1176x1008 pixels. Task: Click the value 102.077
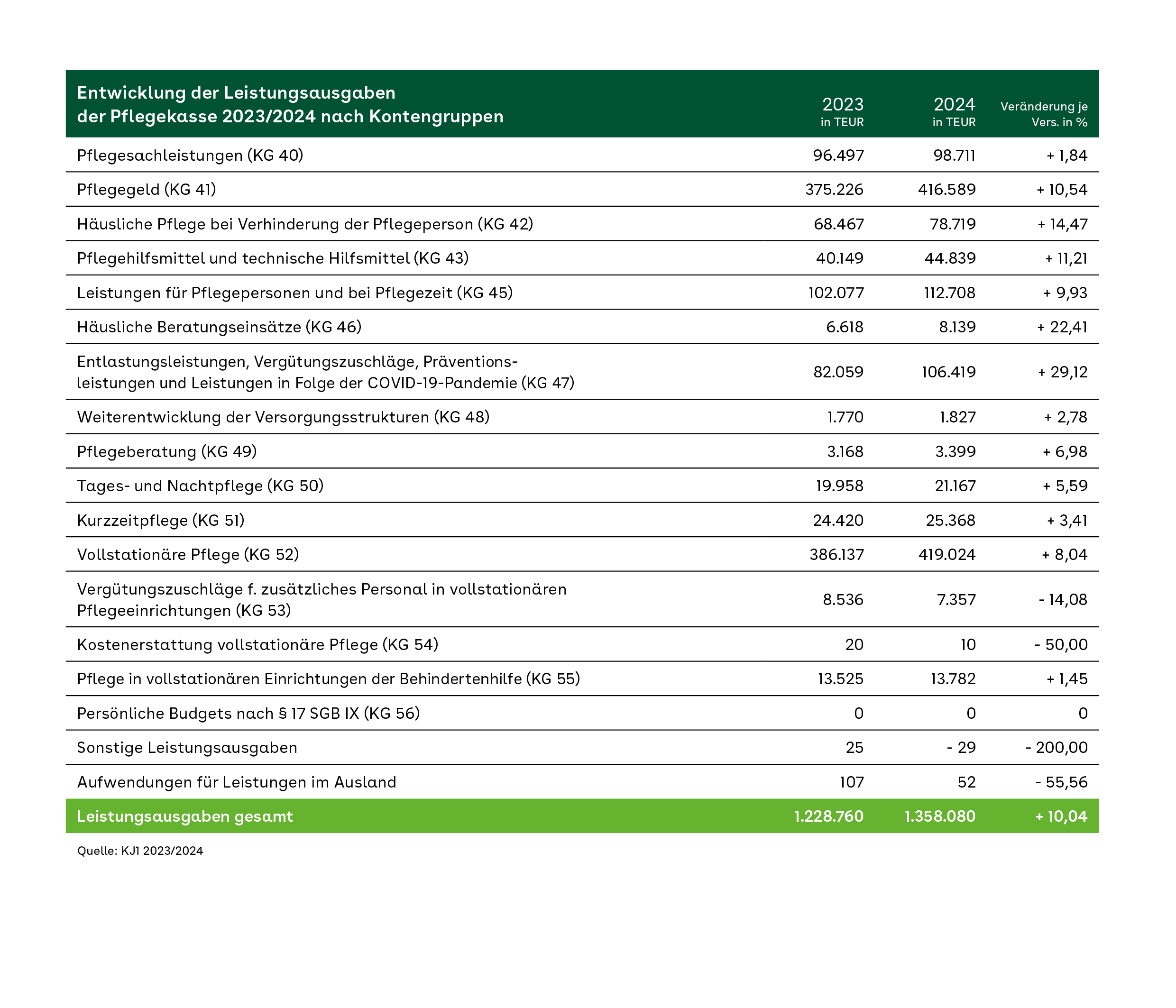click(x=836, y=293)
